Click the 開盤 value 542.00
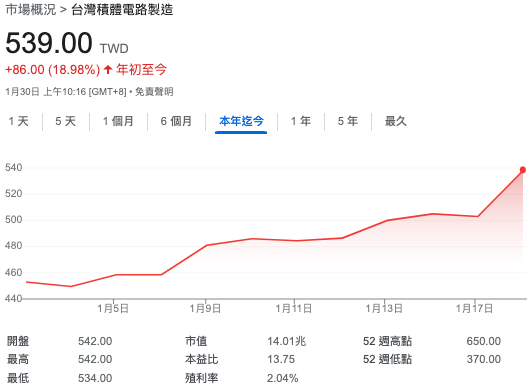Screen dimensions: 530x390 point(95,341)
